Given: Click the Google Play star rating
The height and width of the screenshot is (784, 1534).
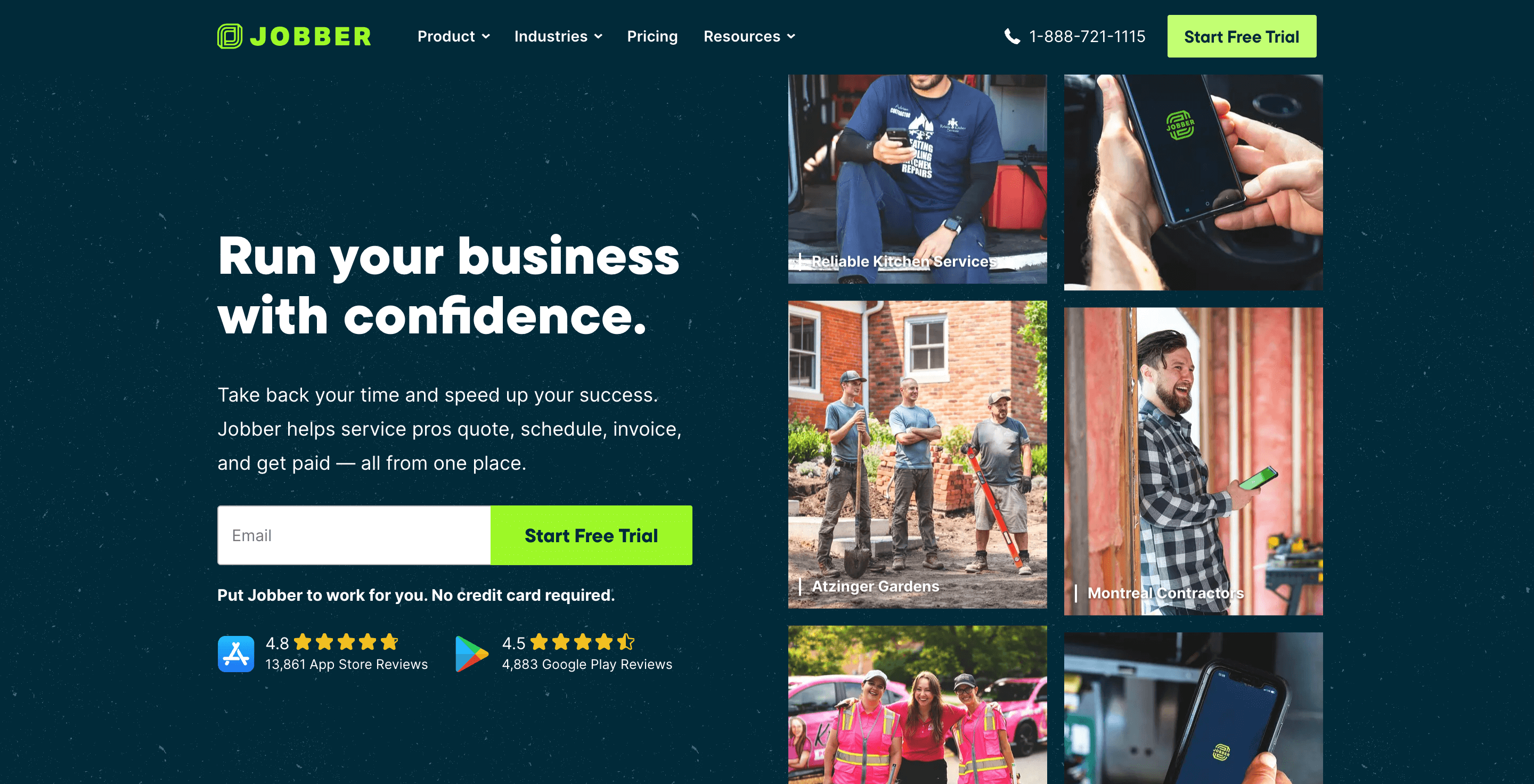Looking at the screenshot, I should pos(583,642).
